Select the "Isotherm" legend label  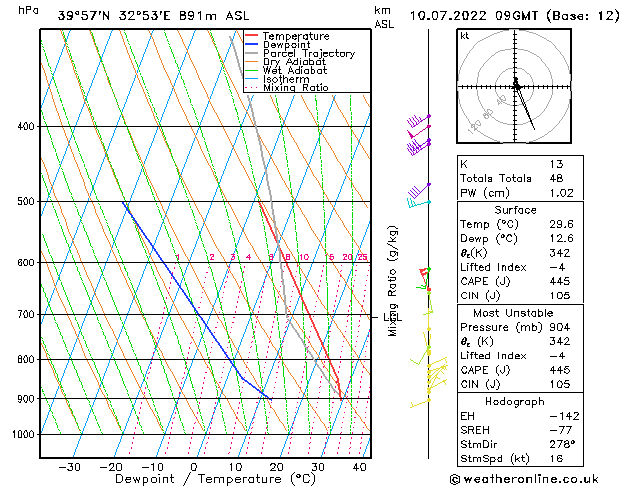tap(286, 79)
